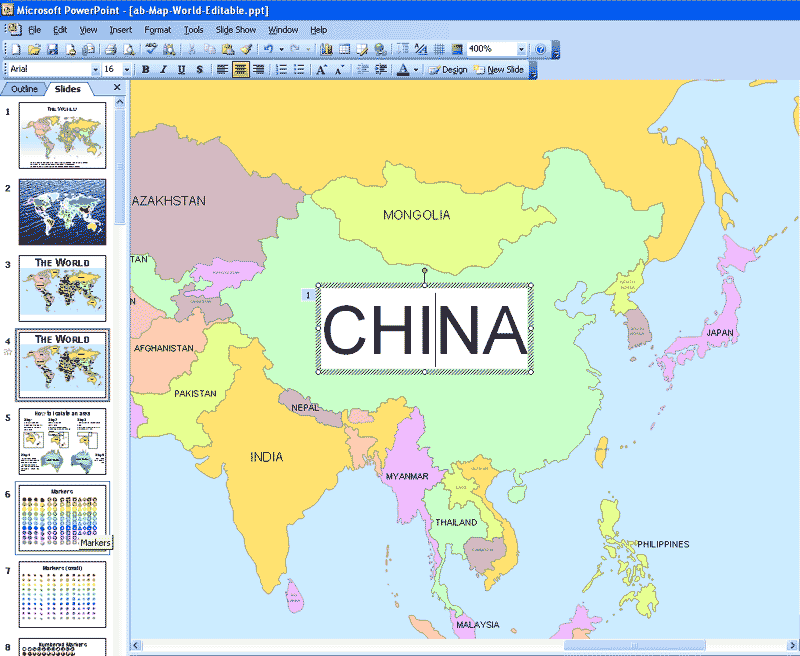Open the Insert Table icon
The image size is (800, 656).
[x=343, y=47]
